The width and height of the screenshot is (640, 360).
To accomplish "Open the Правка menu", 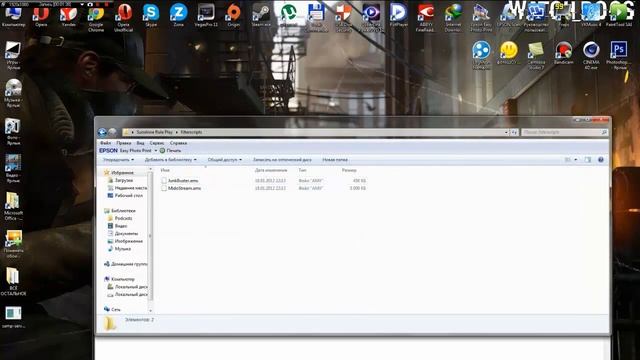I will [124, 143].
